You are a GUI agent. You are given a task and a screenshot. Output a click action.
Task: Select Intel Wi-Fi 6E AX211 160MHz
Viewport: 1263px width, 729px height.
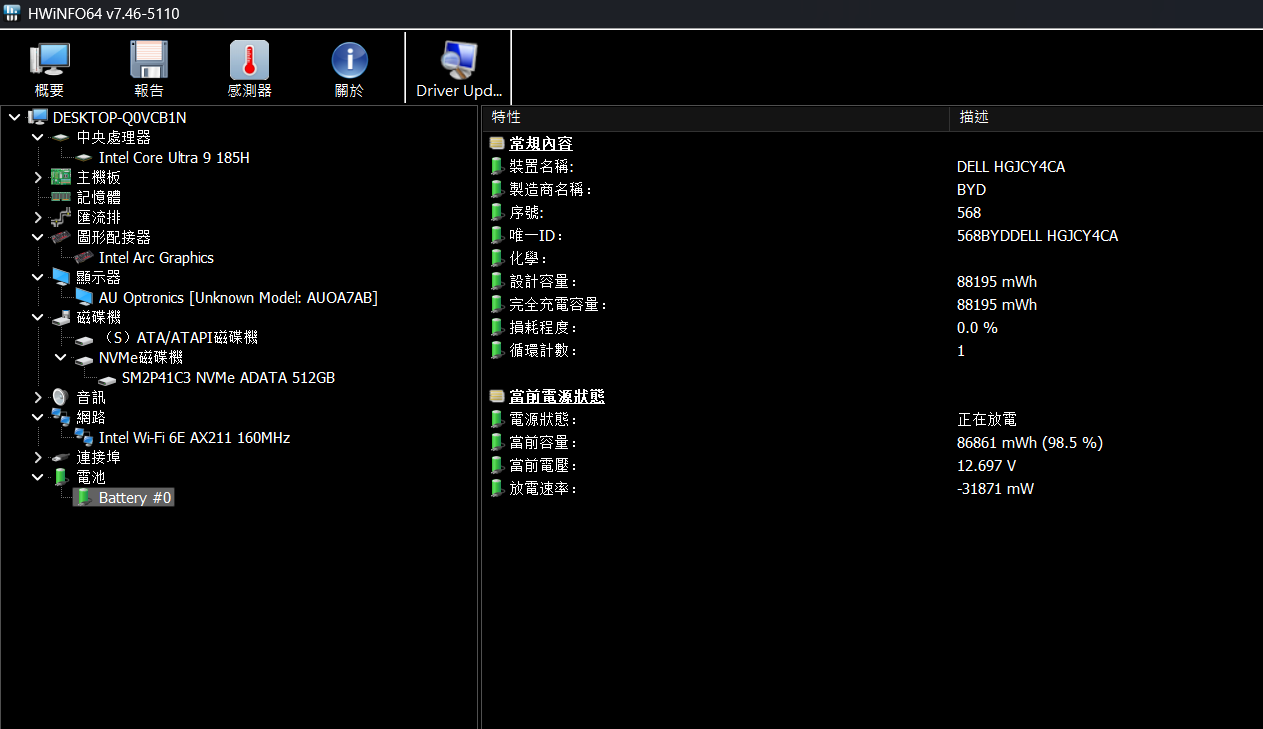[194, 437]
